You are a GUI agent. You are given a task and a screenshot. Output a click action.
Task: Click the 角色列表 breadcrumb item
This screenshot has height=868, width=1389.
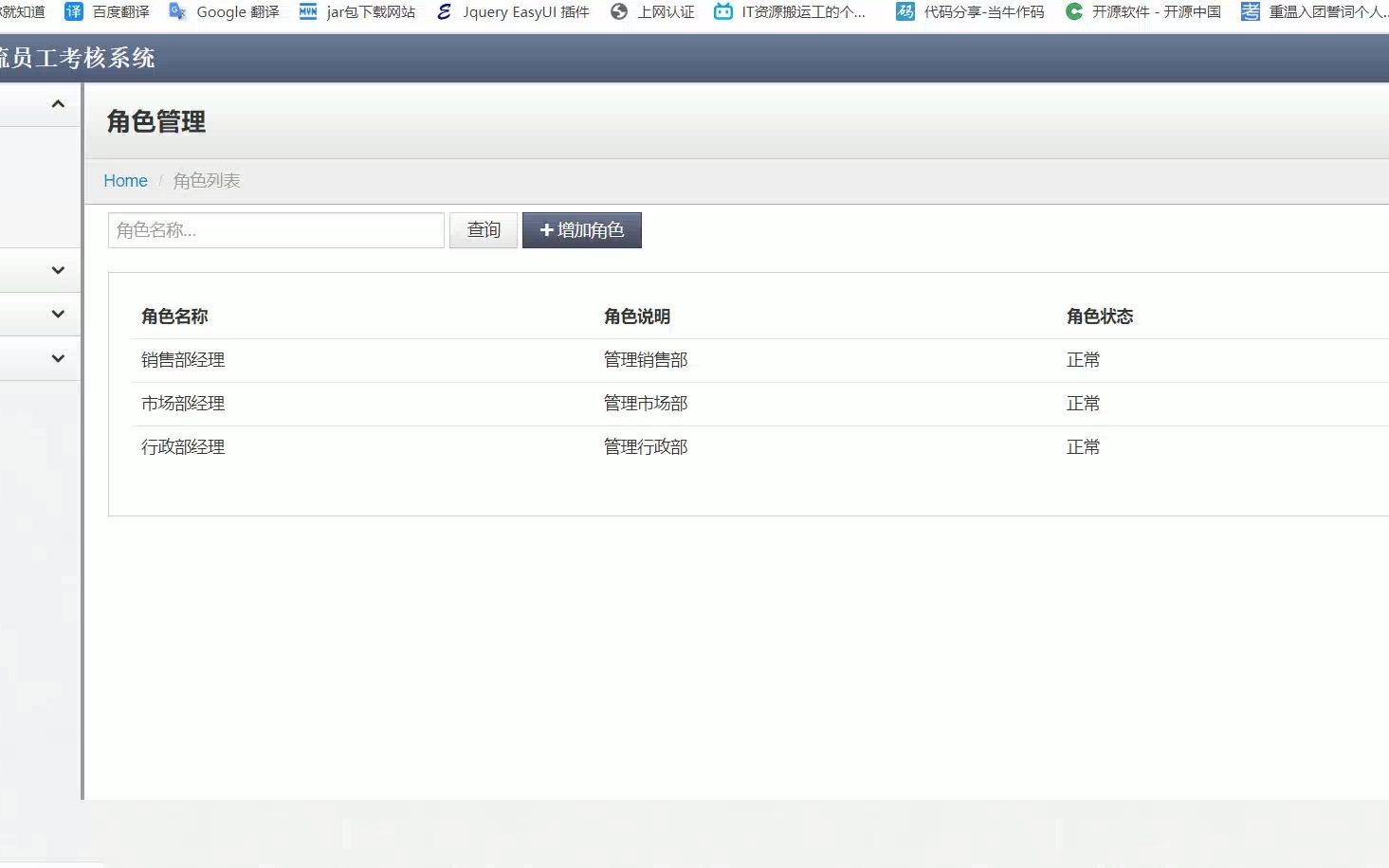tap(207, 180)
